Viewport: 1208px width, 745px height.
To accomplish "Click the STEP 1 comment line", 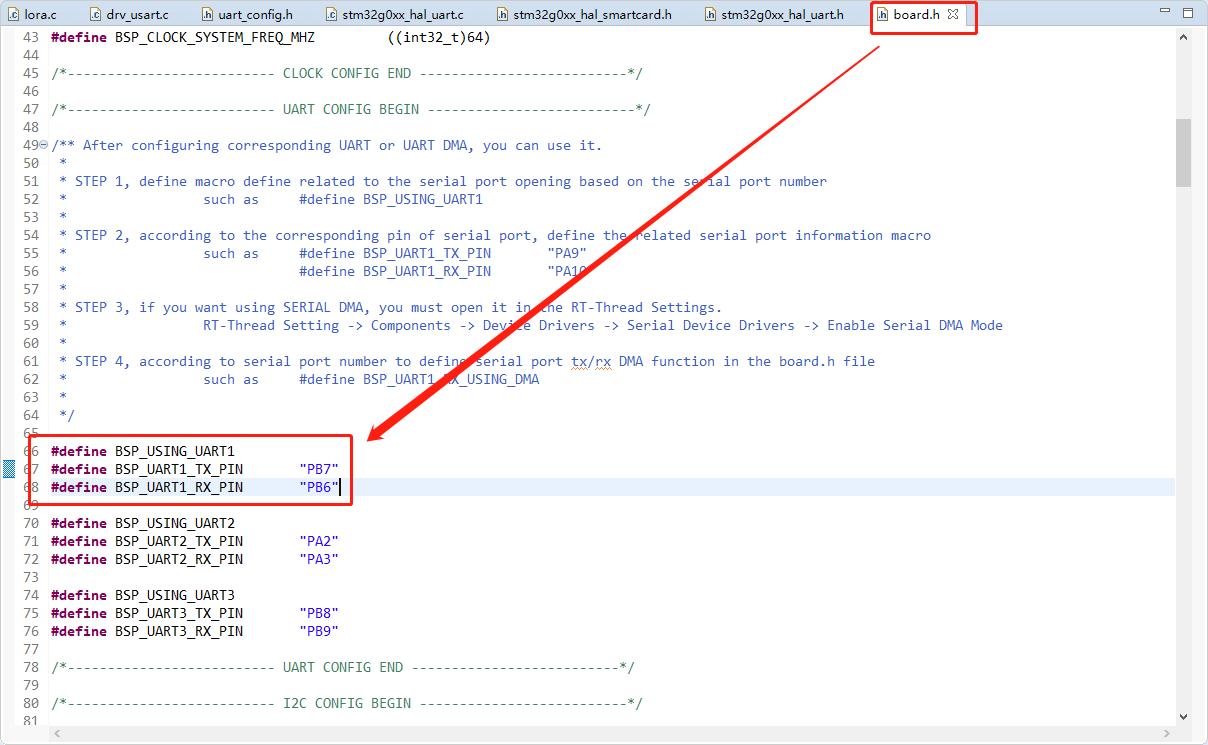I will 443,181.
